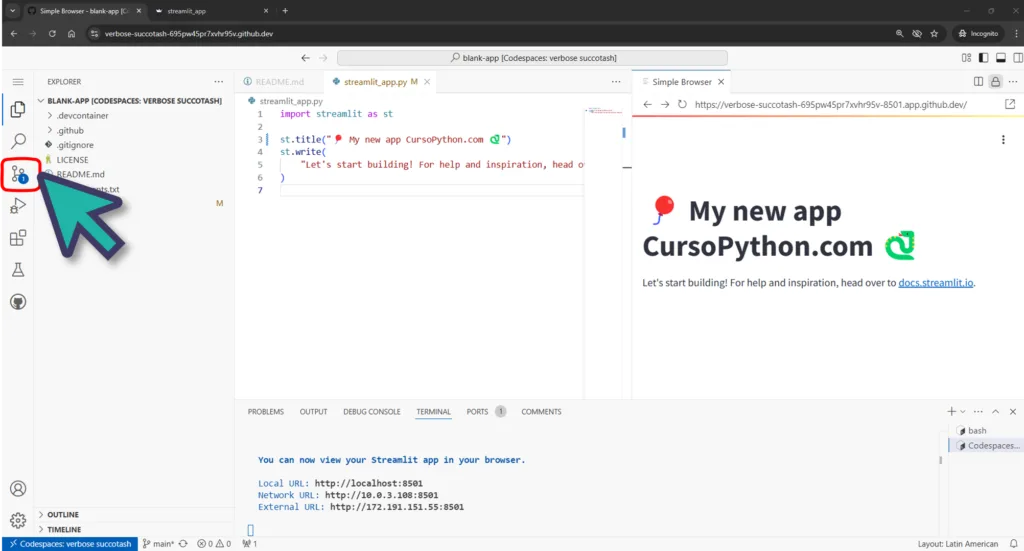The width and height of the screenshot is (1024, 551).
Task: Create a new terminal with plus icon
Action: (x=952, y=411)
